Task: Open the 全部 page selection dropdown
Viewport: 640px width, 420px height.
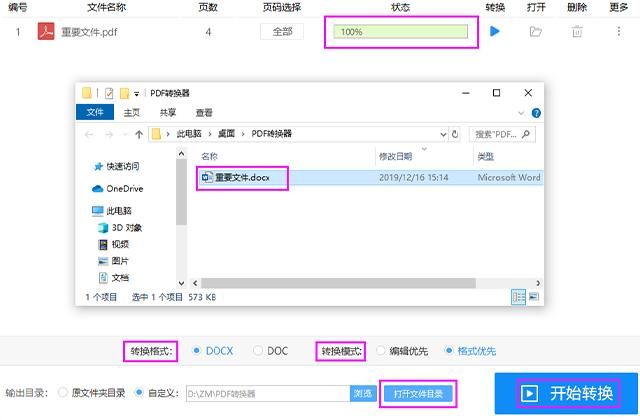Action: click(x=282, y=31)
